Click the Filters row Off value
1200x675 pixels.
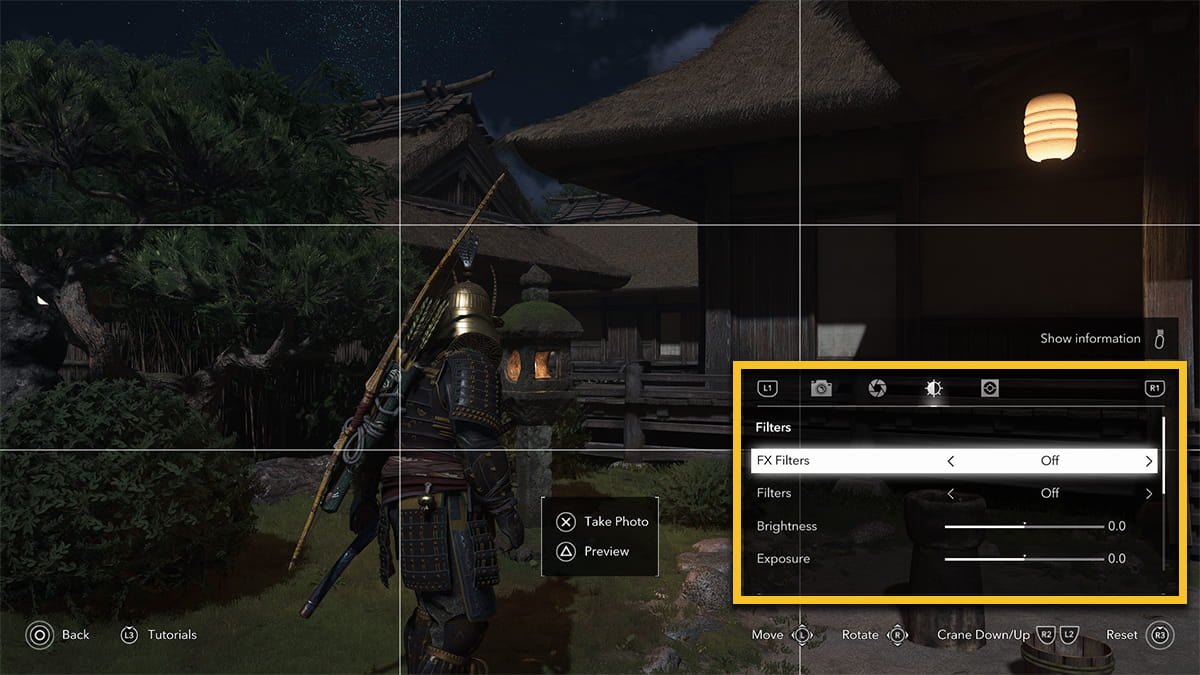click(1050, 493)
